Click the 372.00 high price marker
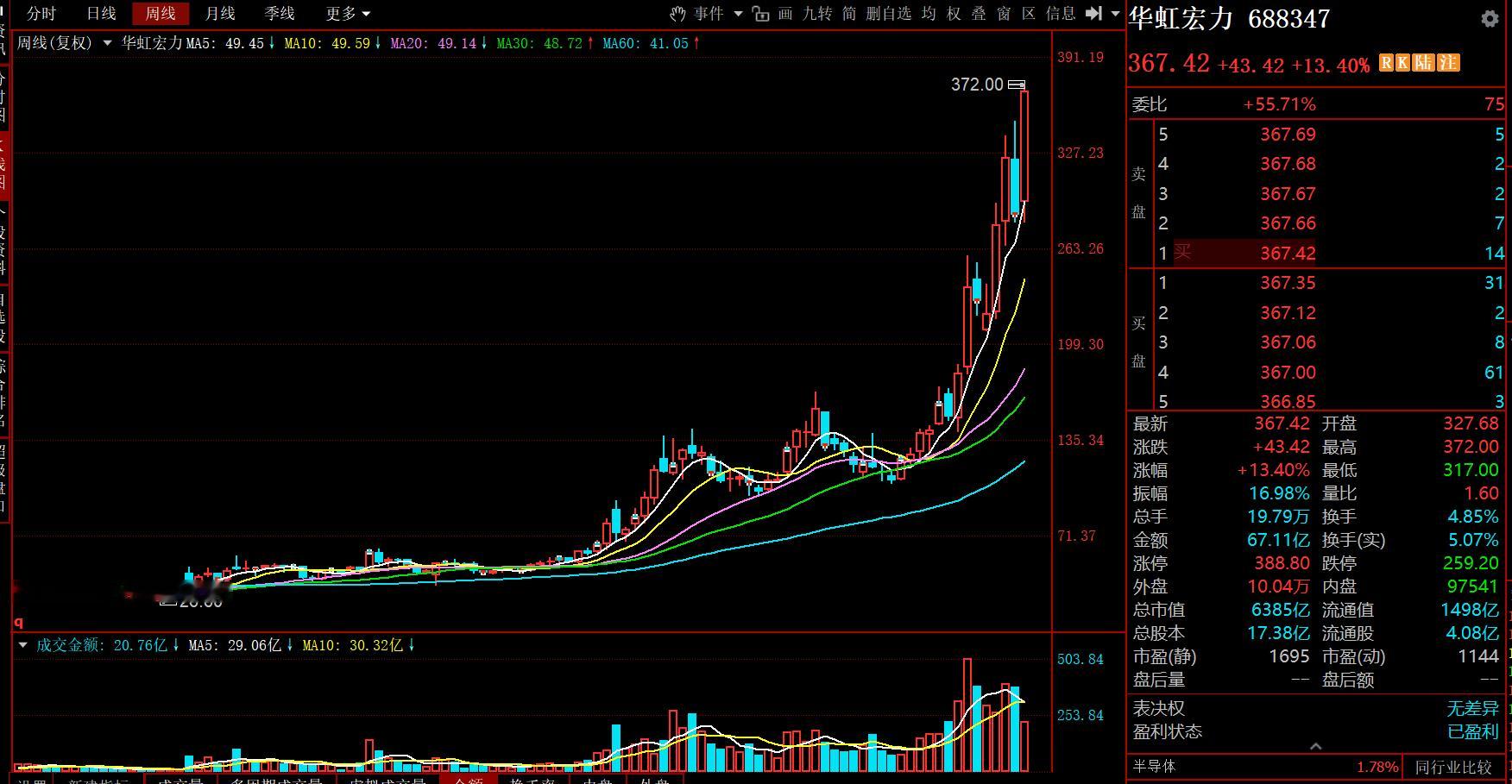Image resolution: width=1512 pixels, height=784 pixels. tap(977, 85)
